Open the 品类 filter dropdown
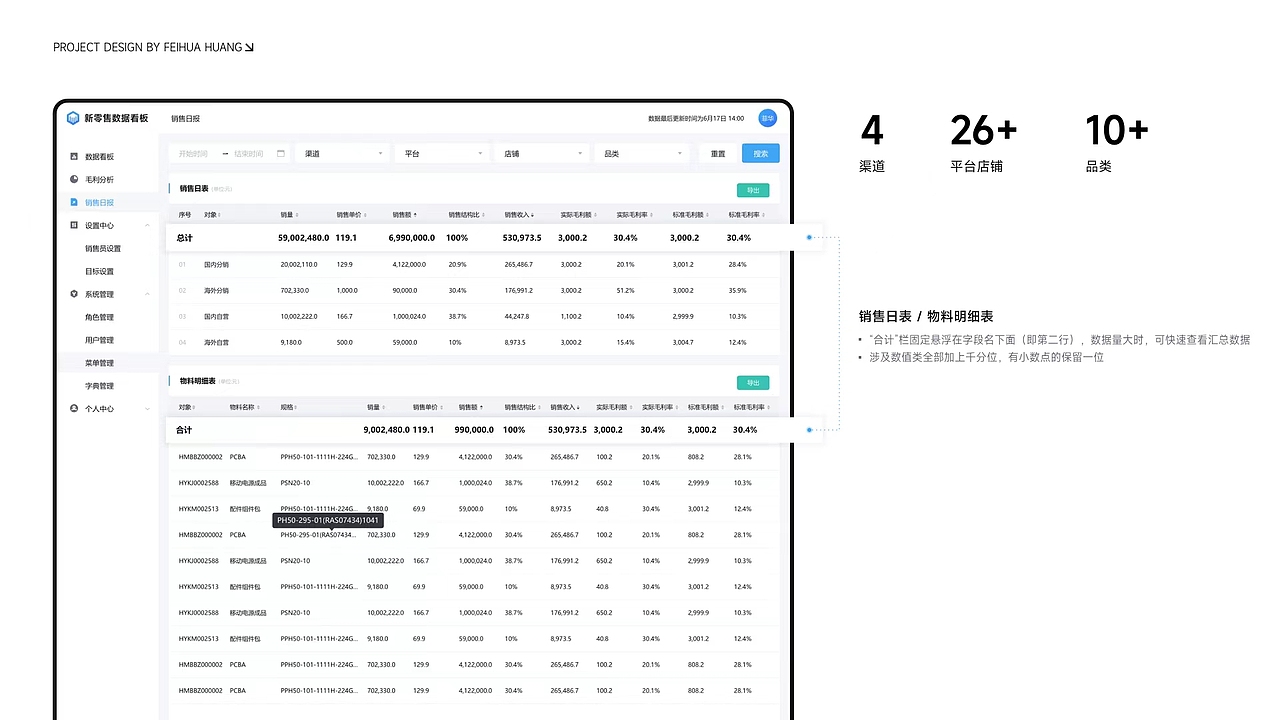The width and height of the screenshot is (1280, 720). click(x=641, y=154)
